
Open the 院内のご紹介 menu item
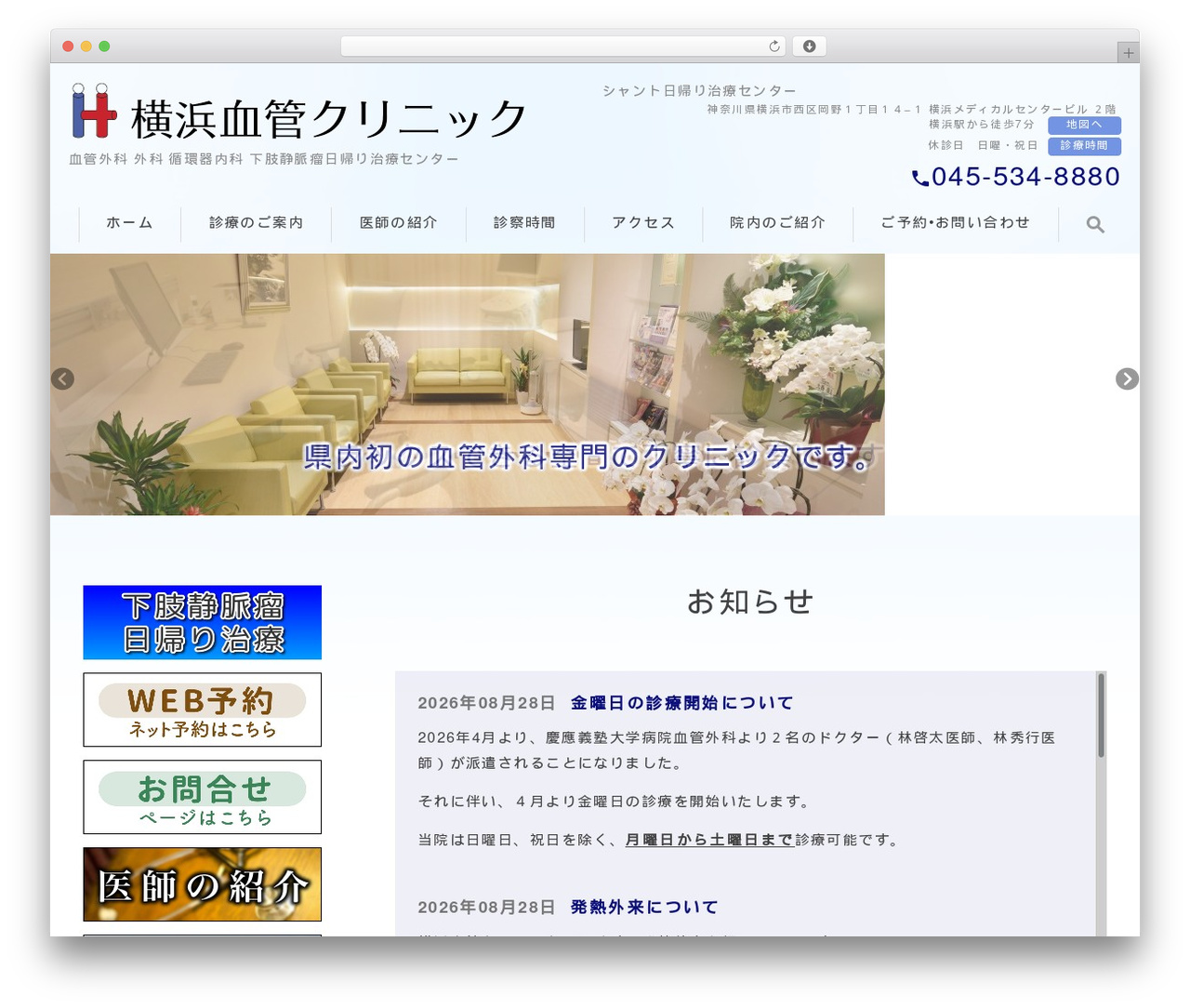click(777, 223)
